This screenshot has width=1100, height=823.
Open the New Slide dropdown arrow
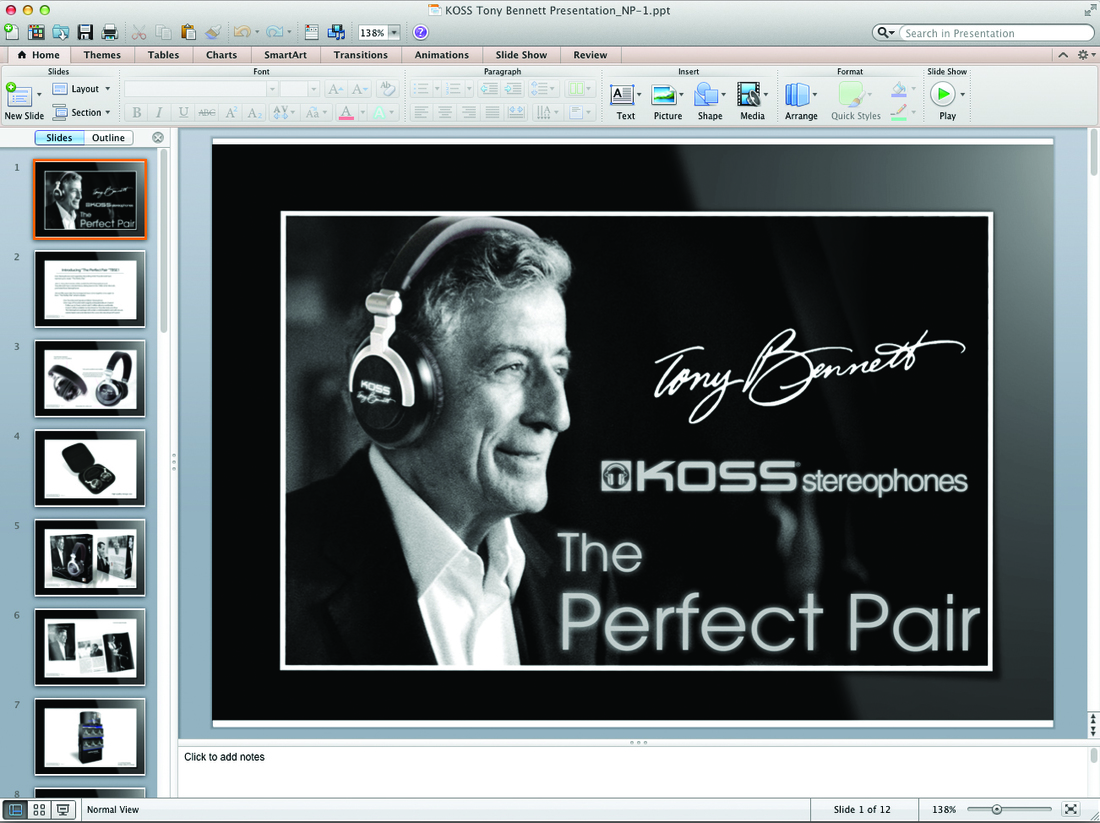point(39,94)
